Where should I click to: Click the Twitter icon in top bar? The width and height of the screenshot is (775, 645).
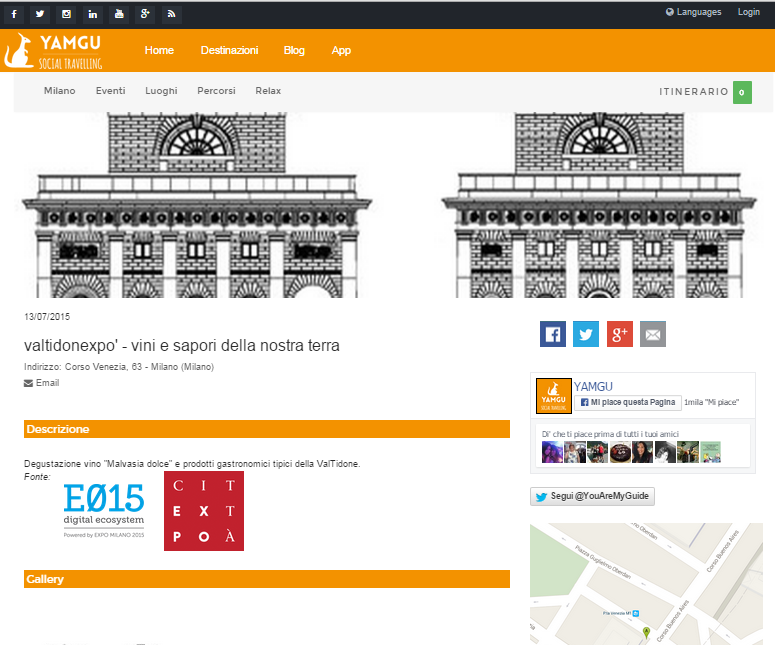tap(40, 14)
